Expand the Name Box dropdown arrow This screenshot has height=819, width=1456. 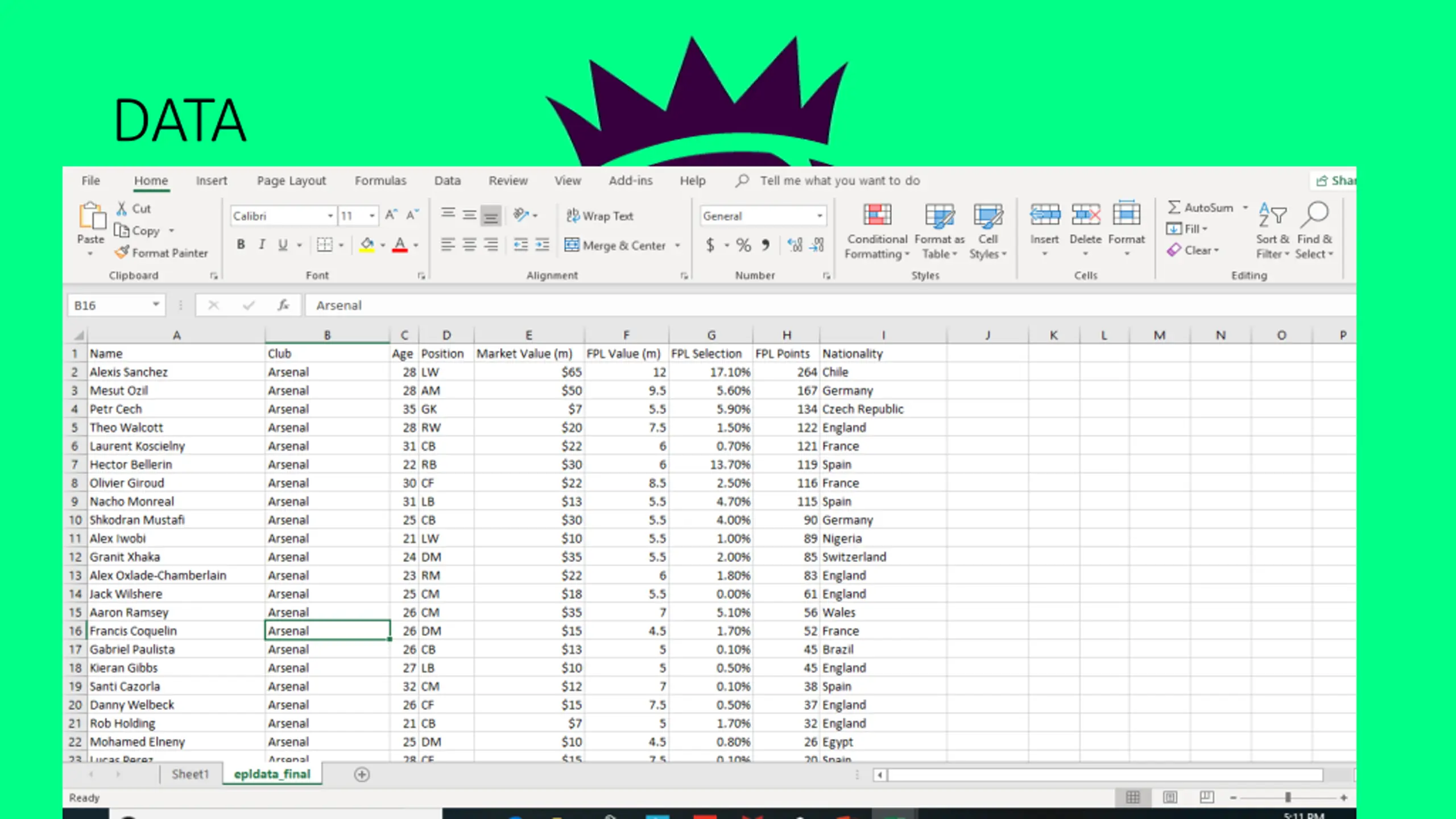[x=155, y=305]
